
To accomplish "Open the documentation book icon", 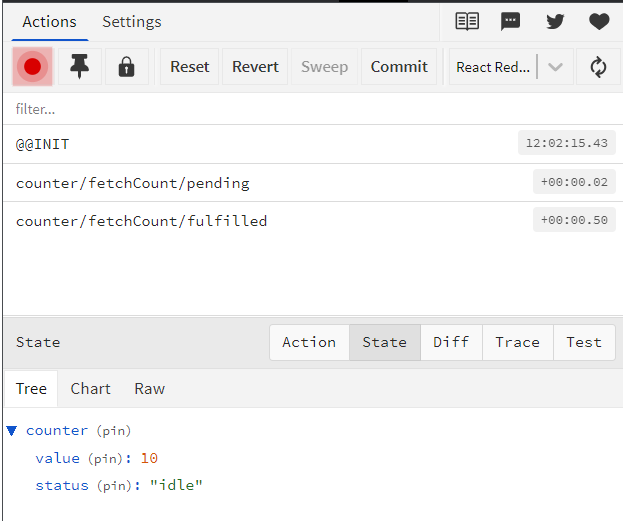I will (x=467, y=21).
